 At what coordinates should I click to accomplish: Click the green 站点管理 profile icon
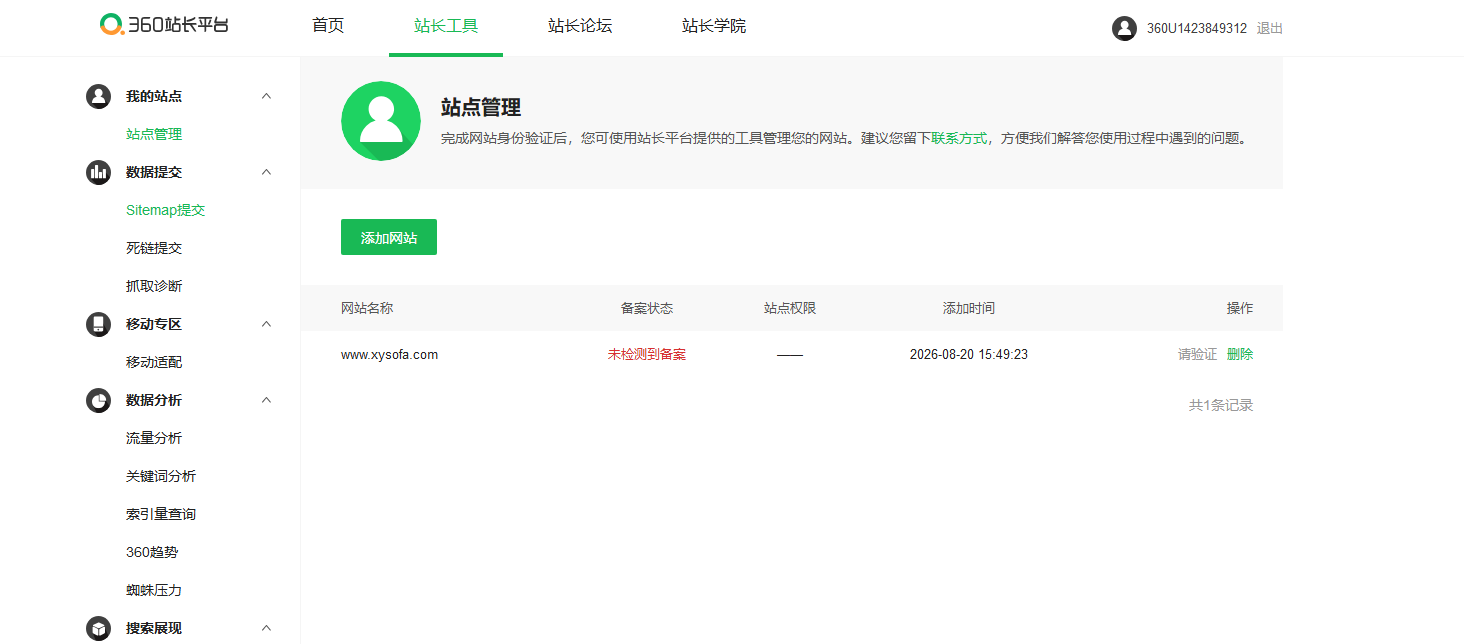click(381, 121)
